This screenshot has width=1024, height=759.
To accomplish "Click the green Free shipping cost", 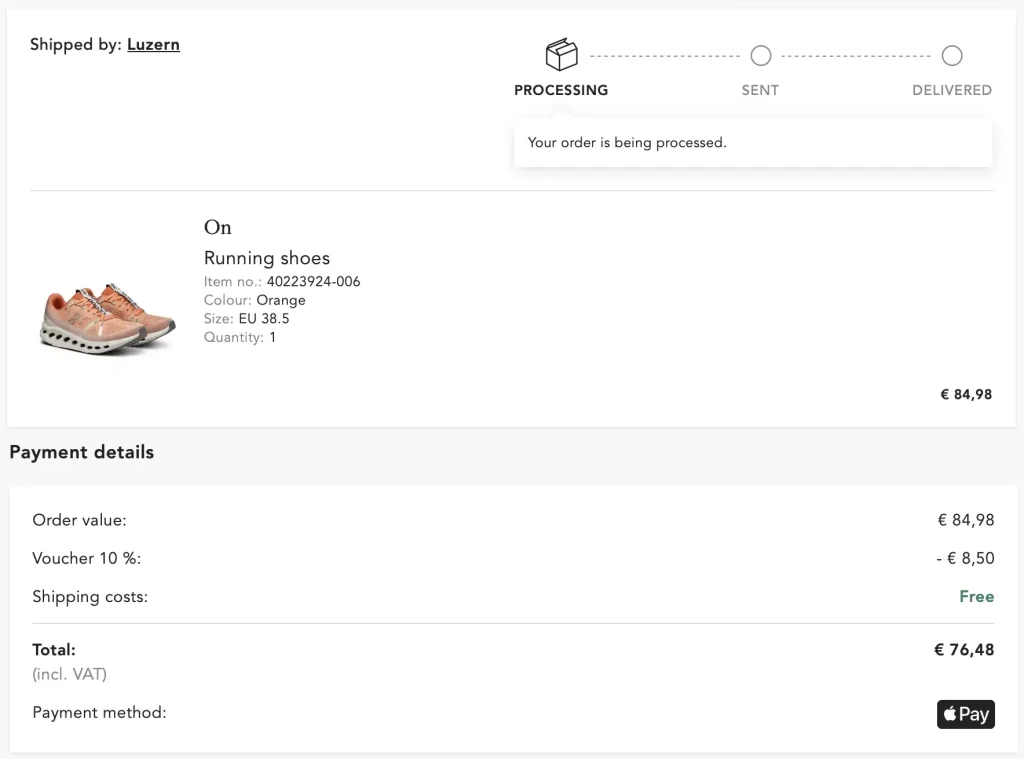I will (x=976, y=596).
